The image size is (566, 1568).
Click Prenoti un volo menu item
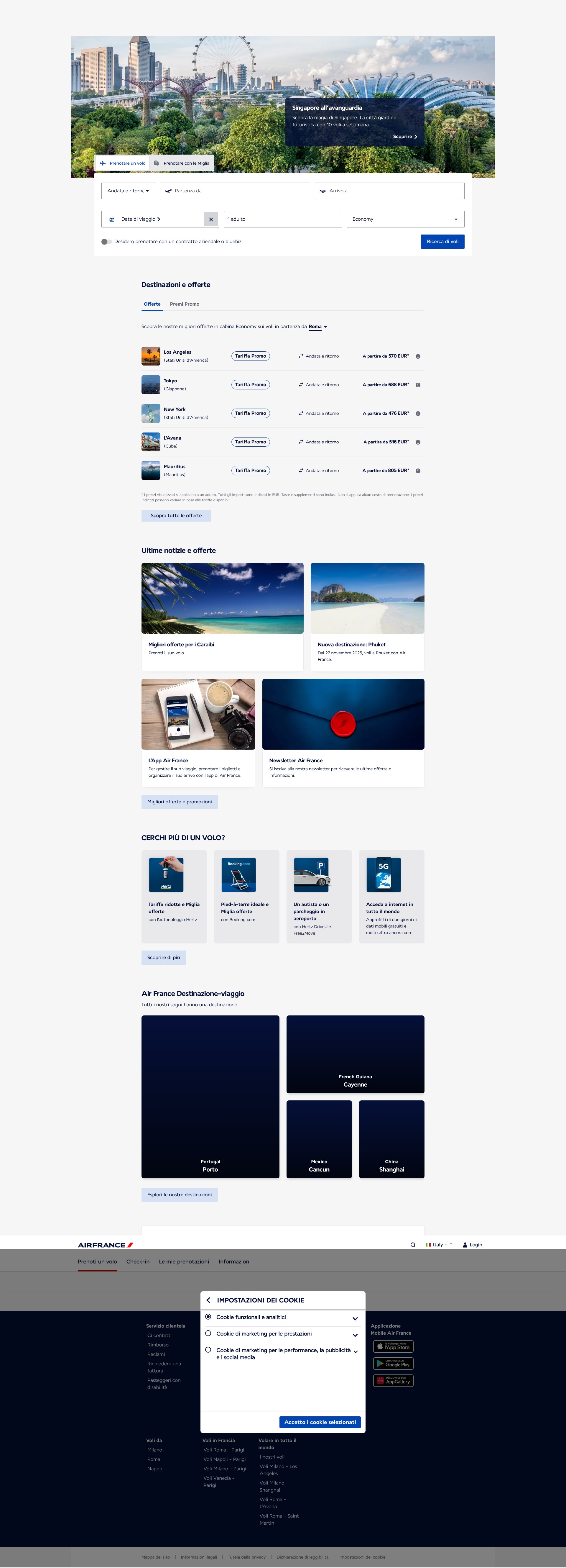[x=97, y=1262]
